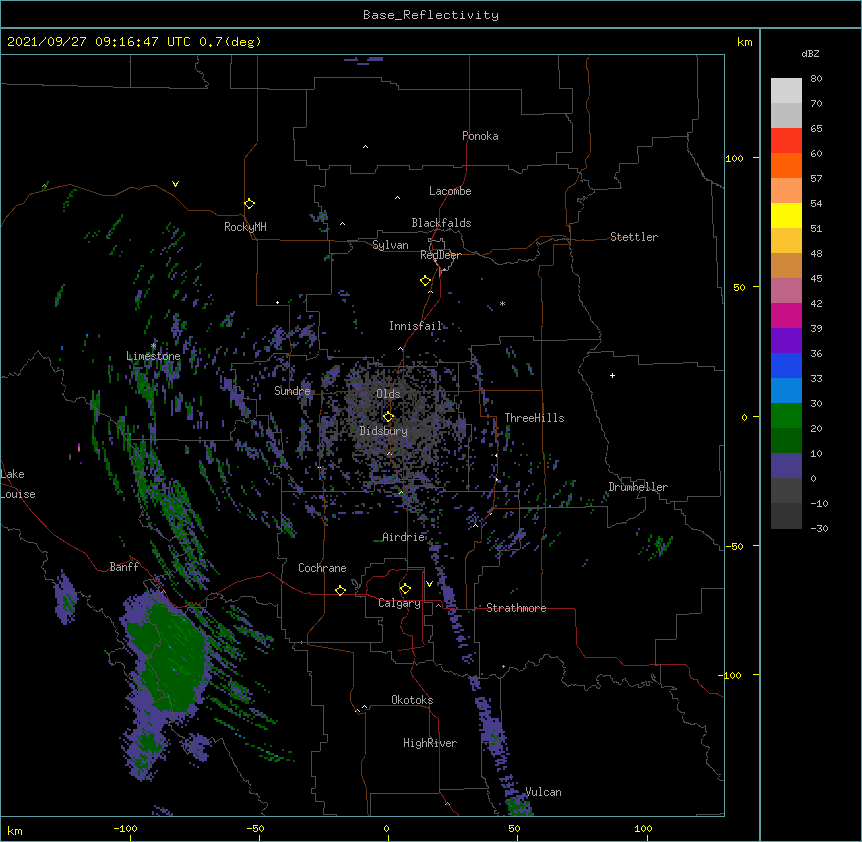The width and height of the screenshot is (862, 842).
Task: Select the Limestone map label
Action: pyautogui.click(x=153, y=356)
